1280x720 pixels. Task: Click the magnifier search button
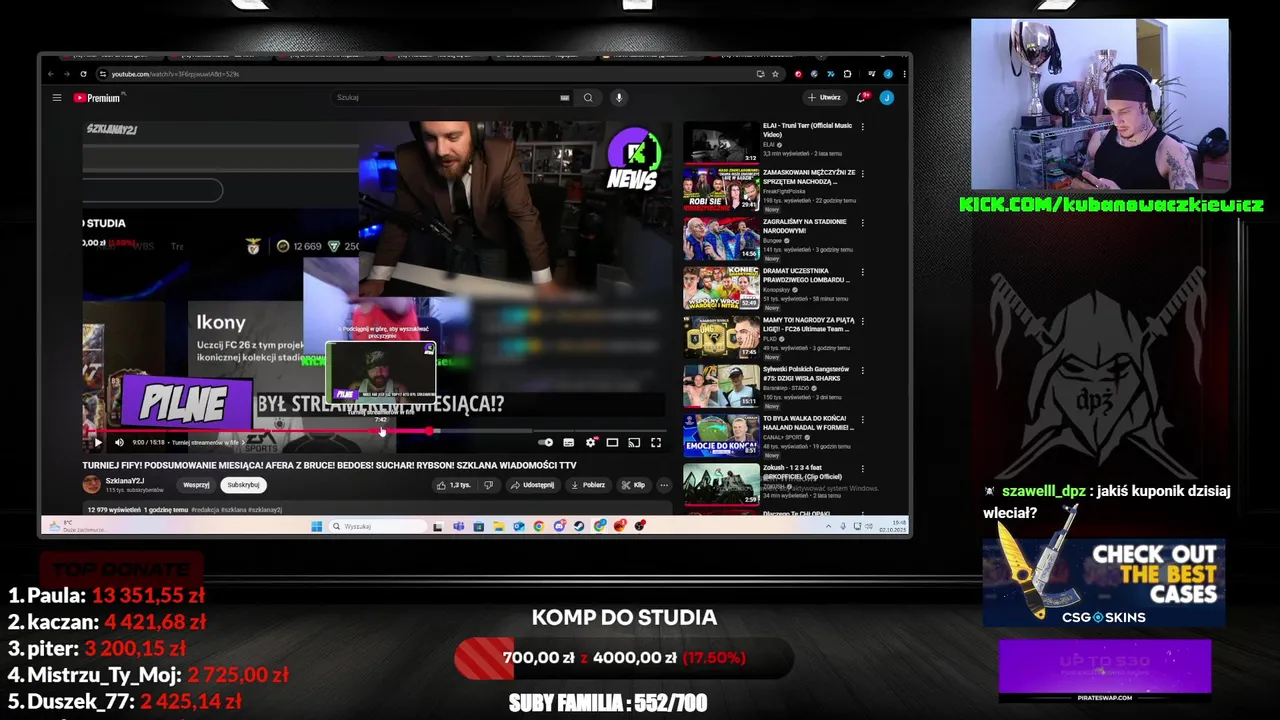tap(588, 98)
